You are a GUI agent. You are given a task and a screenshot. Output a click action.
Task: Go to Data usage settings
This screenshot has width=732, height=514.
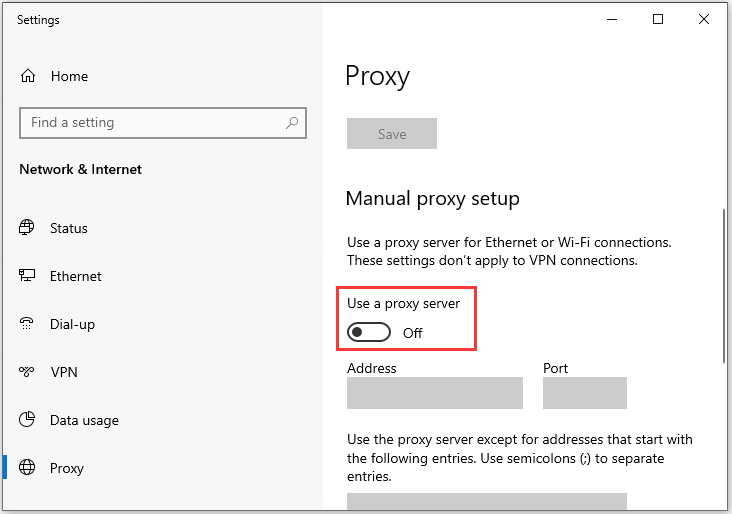(84, 420)
